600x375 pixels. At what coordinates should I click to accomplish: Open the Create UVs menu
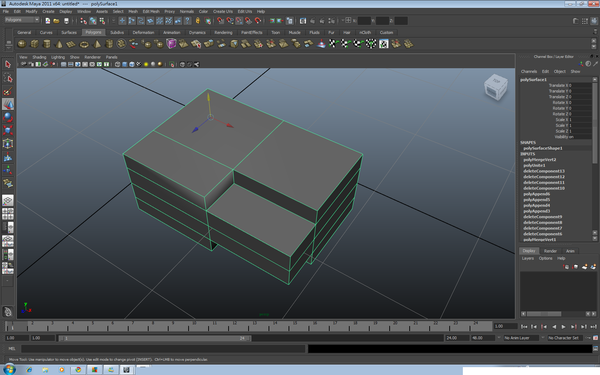coord(223,11)
